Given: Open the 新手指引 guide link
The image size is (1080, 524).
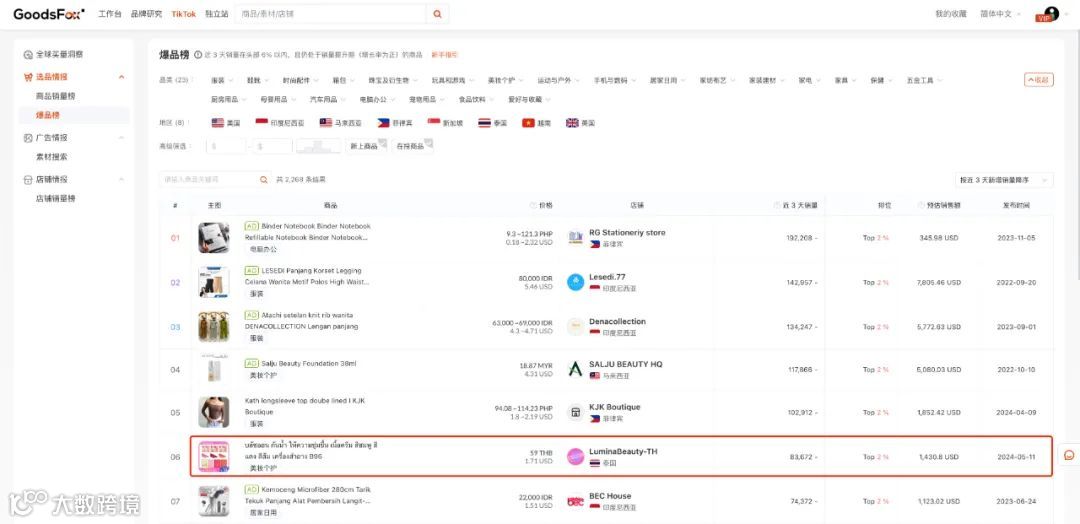Looking at the screenshot, I should [444, 54].
